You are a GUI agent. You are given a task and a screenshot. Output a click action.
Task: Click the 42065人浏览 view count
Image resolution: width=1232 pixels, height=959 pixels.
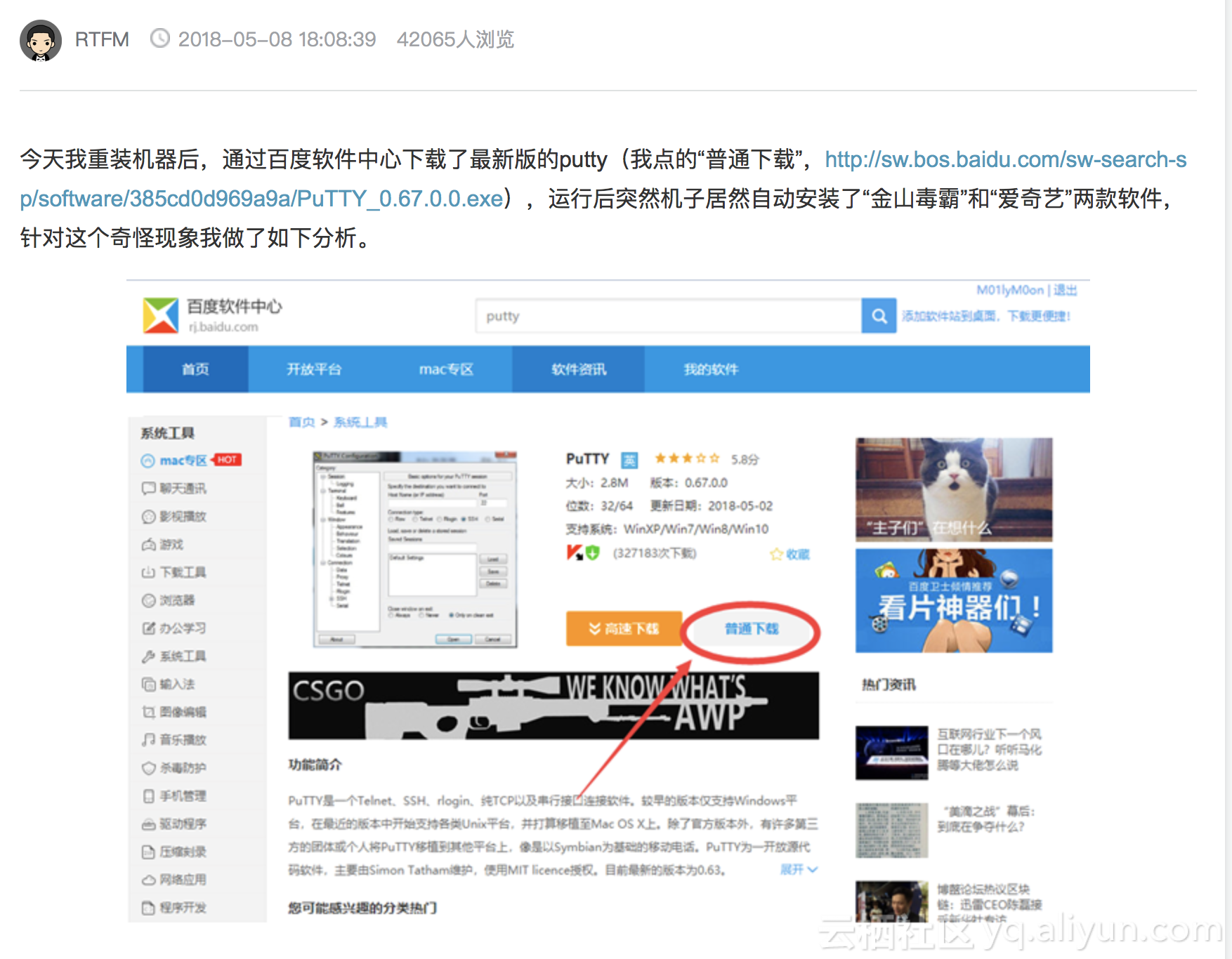(455, 39)
